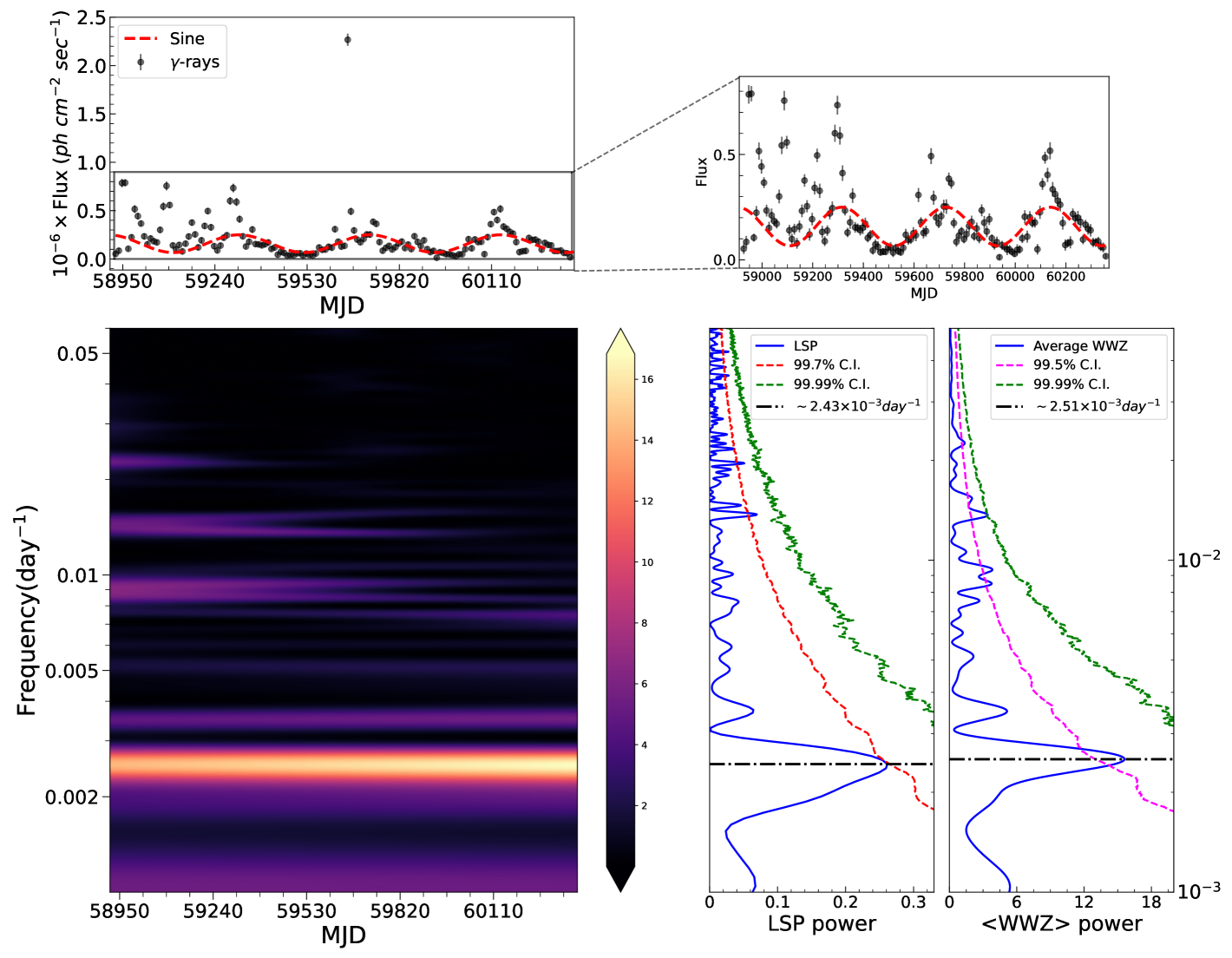Click the 'Flux' label on the inset plot
The image size is (1232, 958).
click(702, 172)
